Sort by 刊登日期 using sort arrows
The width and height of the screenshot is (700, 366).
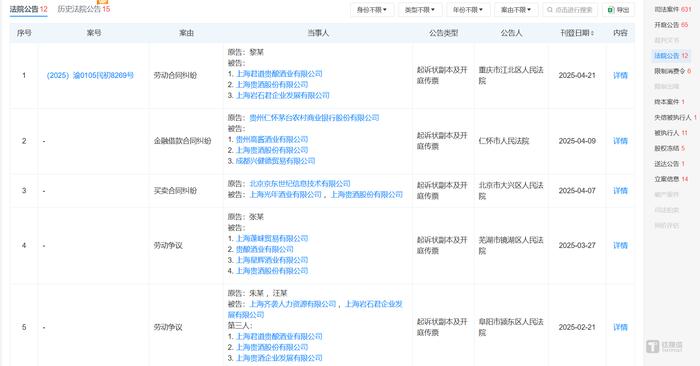pos(592,33)
